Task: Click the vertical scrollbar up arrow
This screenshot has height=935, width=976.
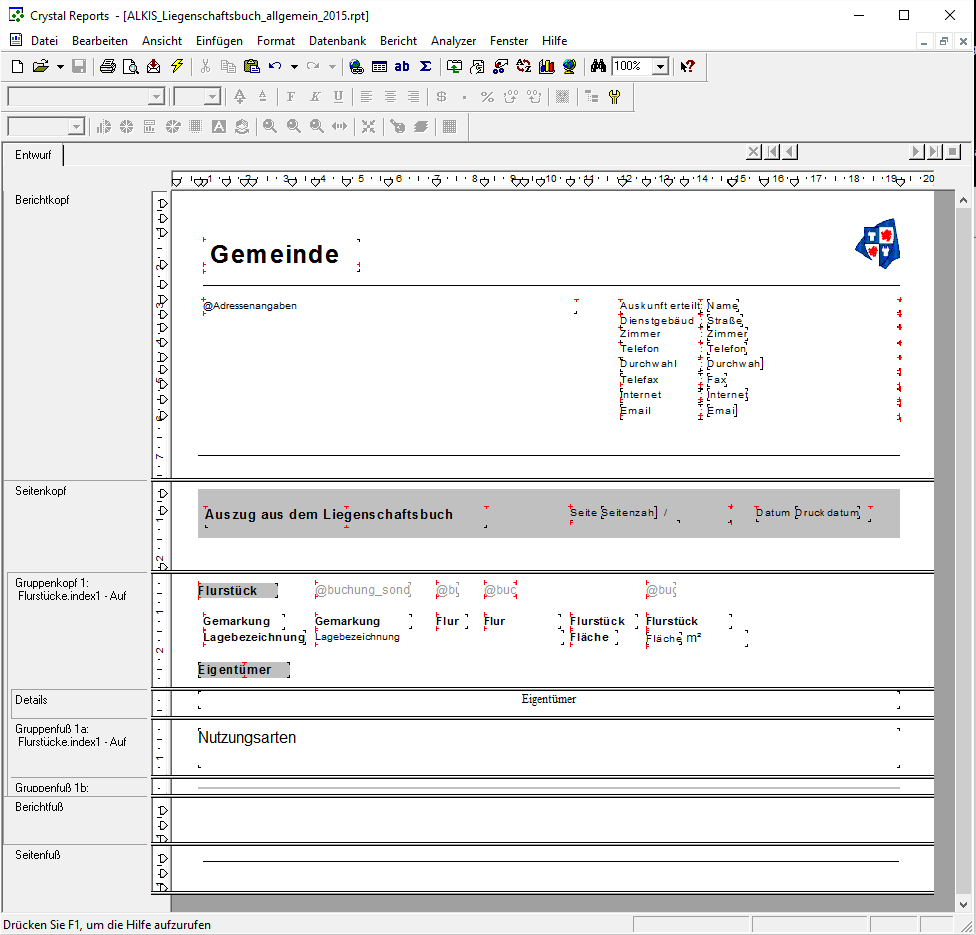Action: tap(963, 200)
